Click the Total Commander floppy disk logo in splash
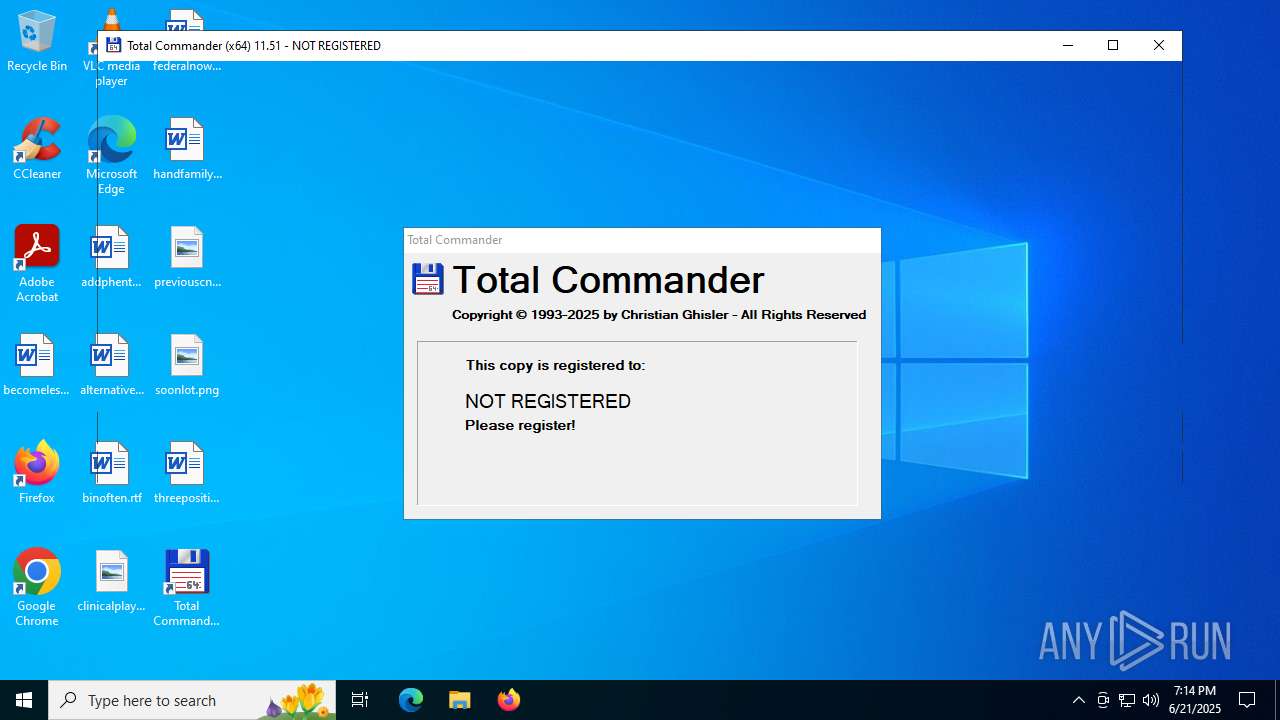 coord(428,279)
